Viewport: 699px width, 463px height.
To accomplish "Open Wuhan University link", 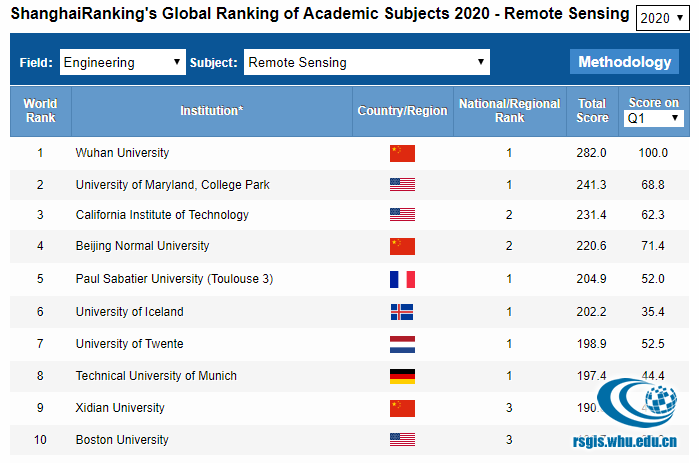I will [x=122, y=153].
